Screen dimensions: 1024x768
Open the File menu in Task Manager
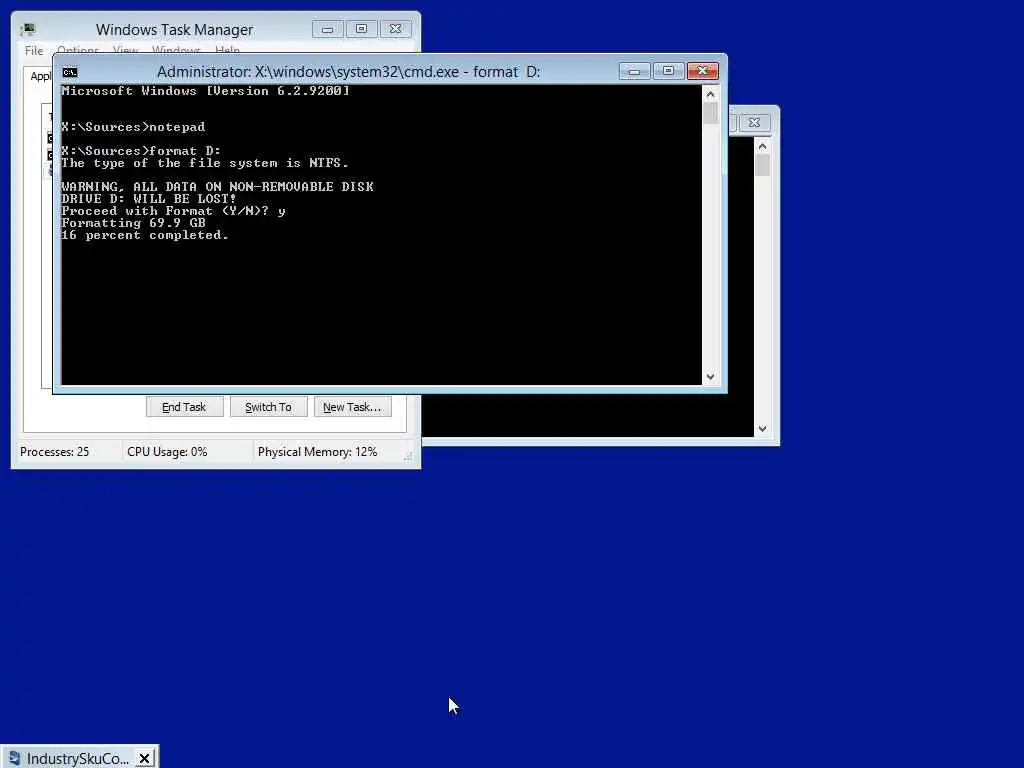coord(34,50)
